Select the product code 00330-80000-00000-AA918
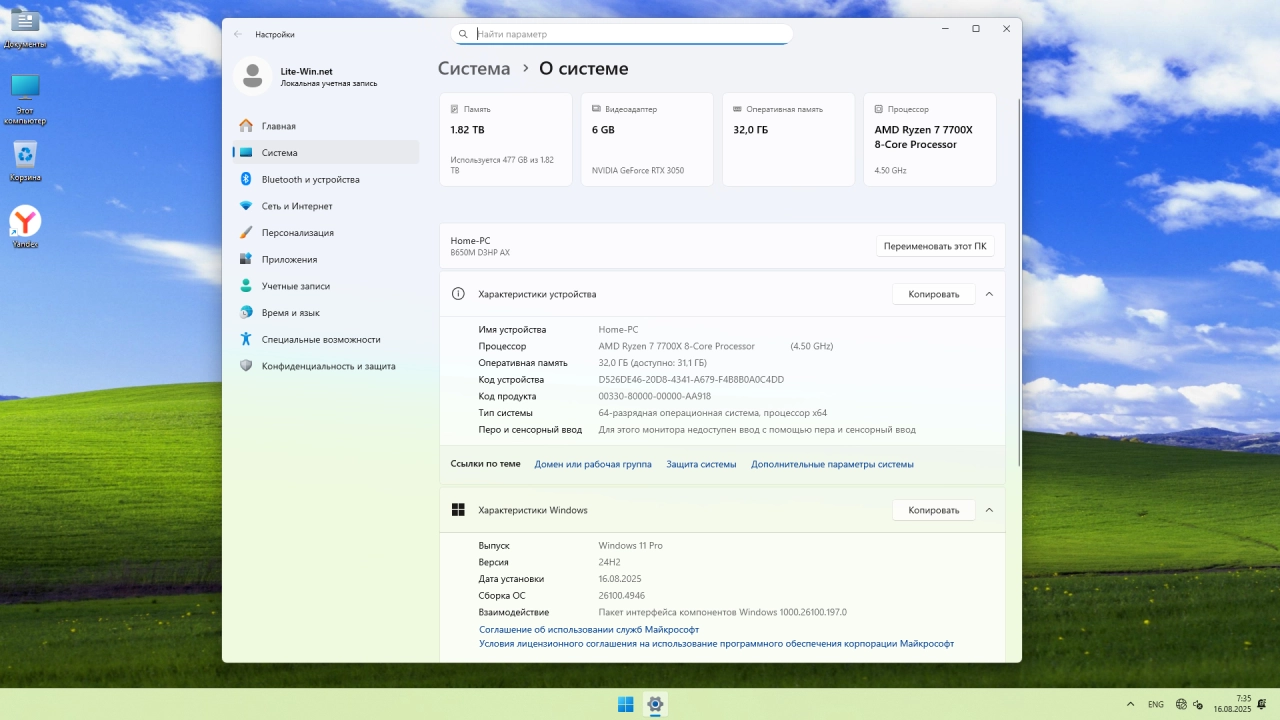The width and height of the screenshot is (1280, 720). 654,396
